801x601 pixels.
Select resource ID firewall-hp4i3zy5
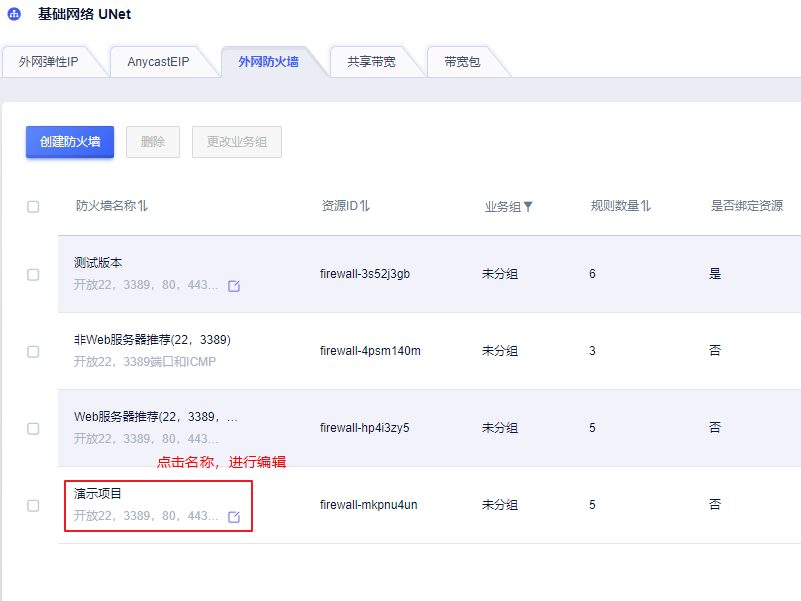[x=365, y=428]
